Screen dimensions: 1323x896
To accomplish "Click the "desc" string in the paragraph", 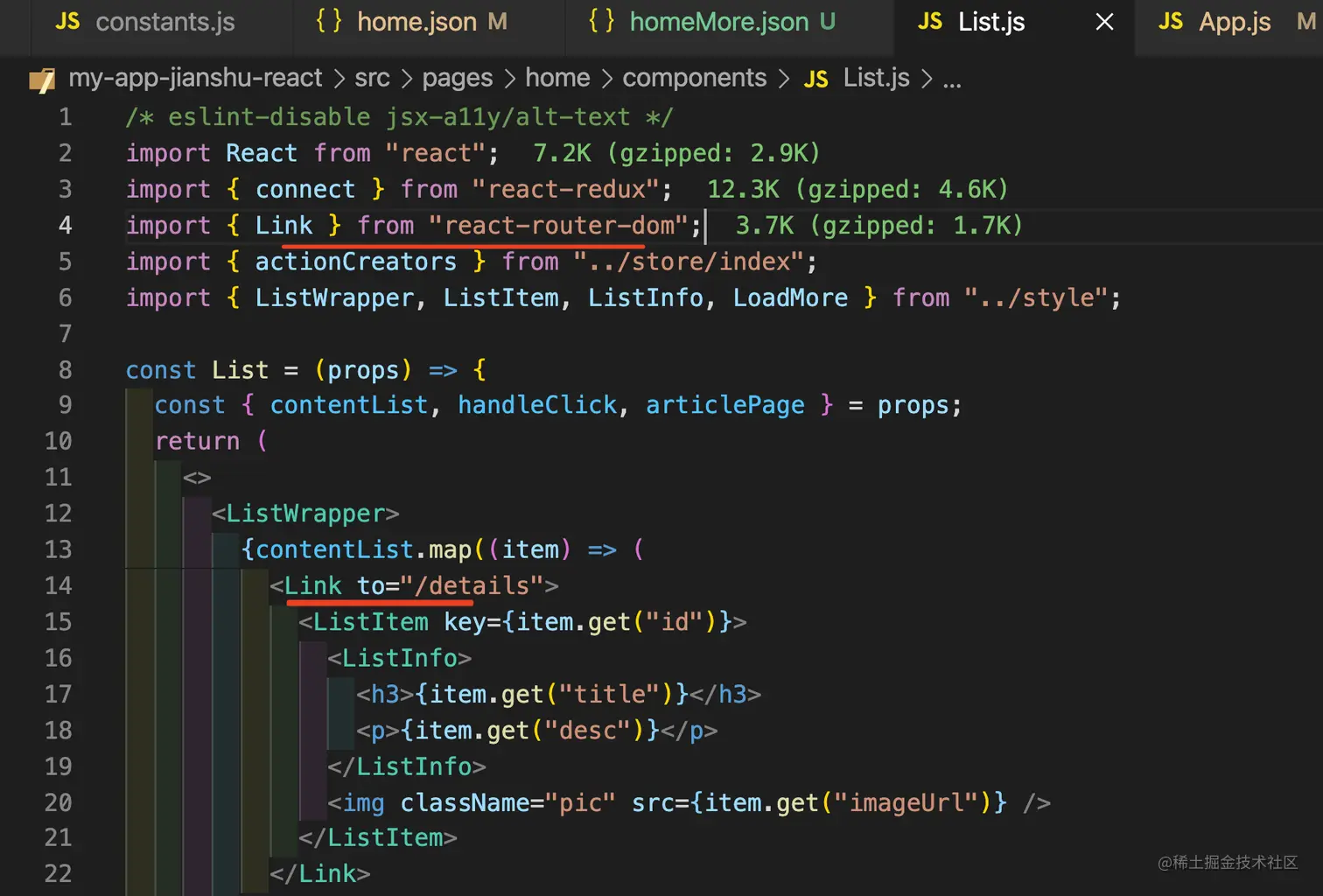I will [x=588, y=730].
